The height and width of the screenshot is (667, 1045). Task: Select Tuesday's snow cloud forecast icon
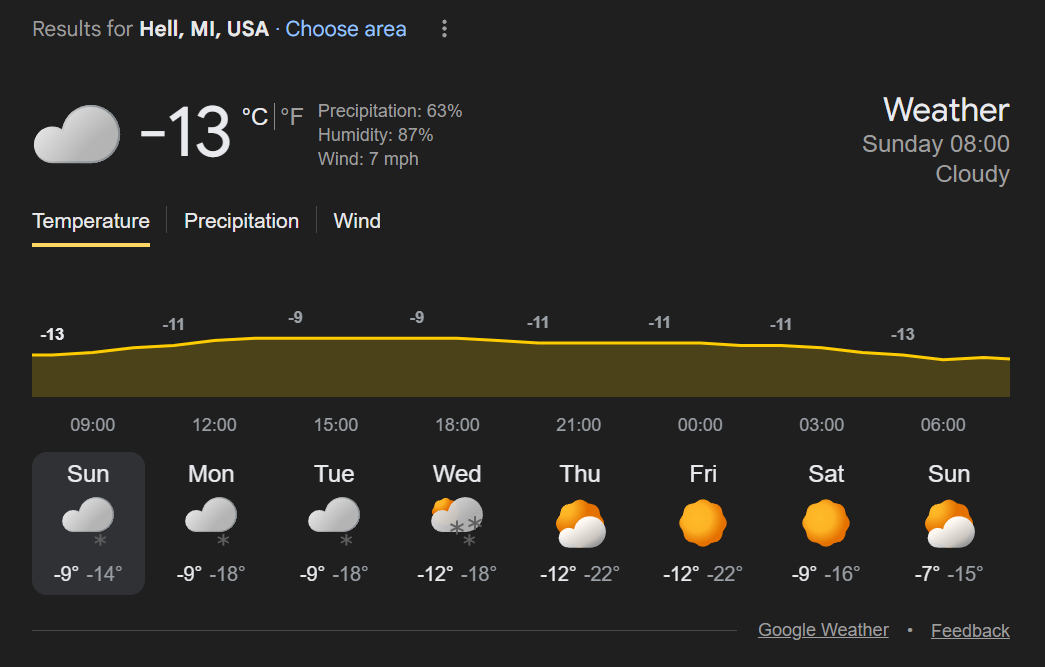(334, 519)
